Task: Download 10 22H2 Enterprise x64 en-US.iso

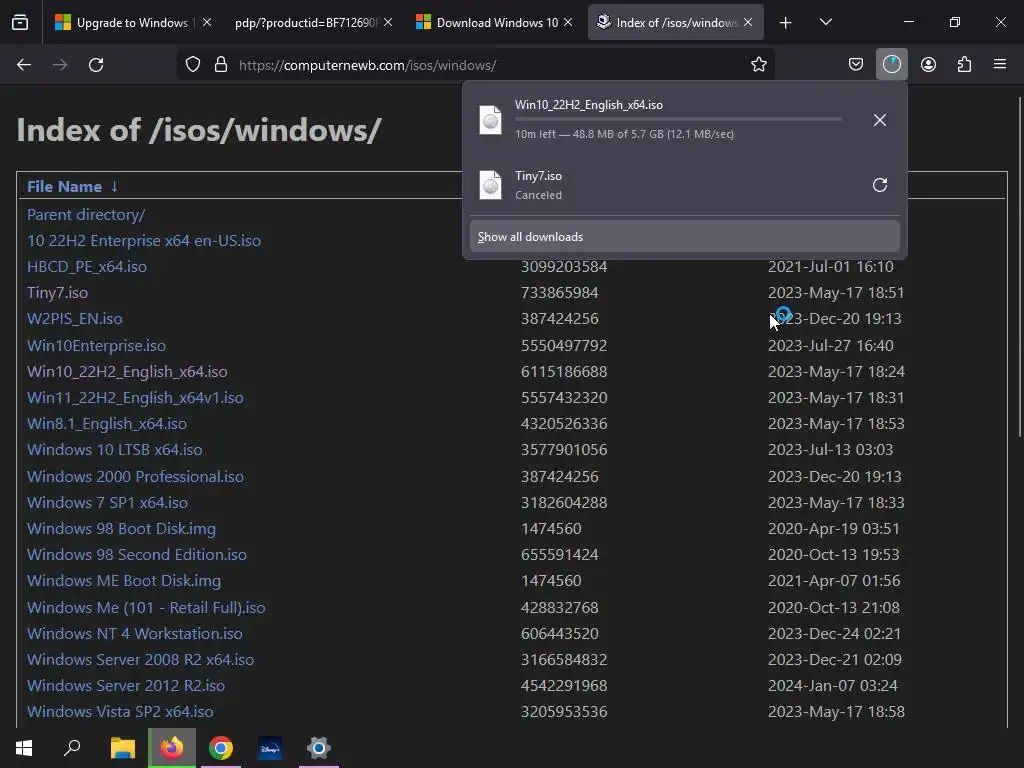Action: pyautogui.click(x=144, y=241)
